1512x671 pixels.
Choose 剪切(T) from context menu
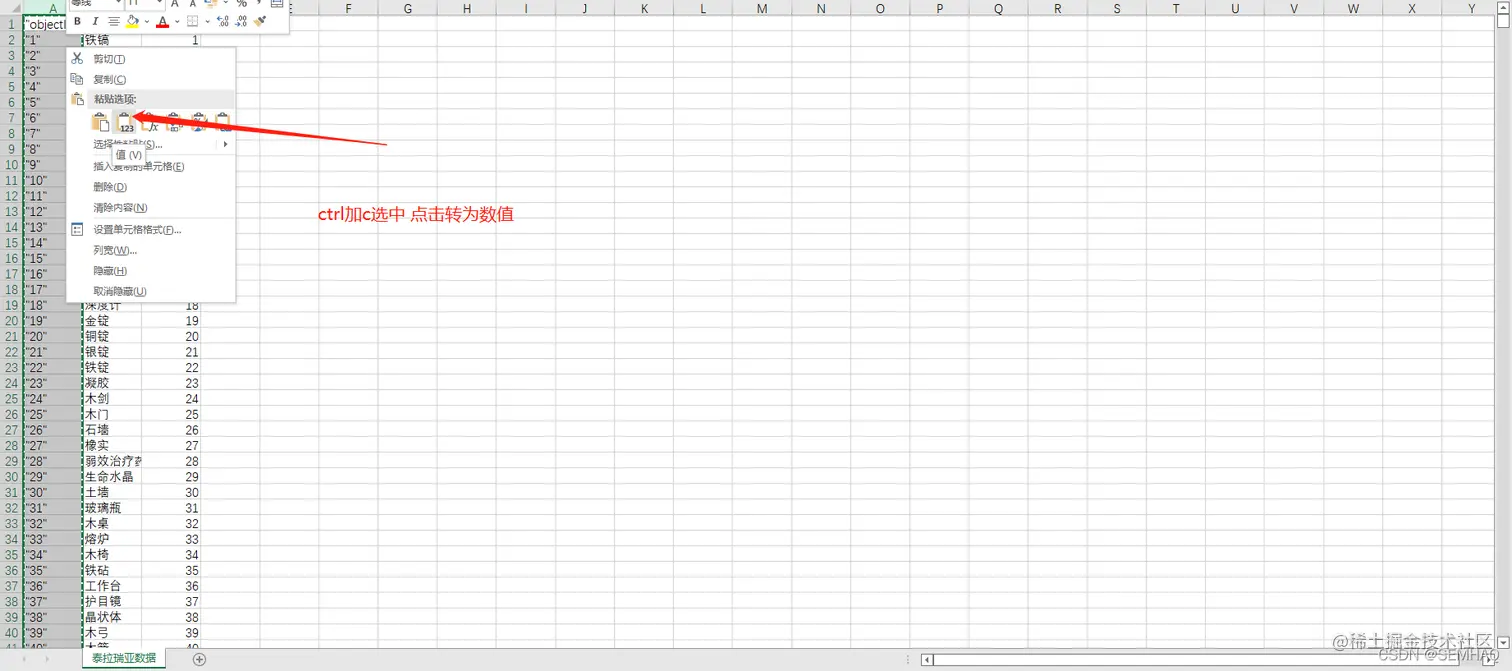point(150,59)
